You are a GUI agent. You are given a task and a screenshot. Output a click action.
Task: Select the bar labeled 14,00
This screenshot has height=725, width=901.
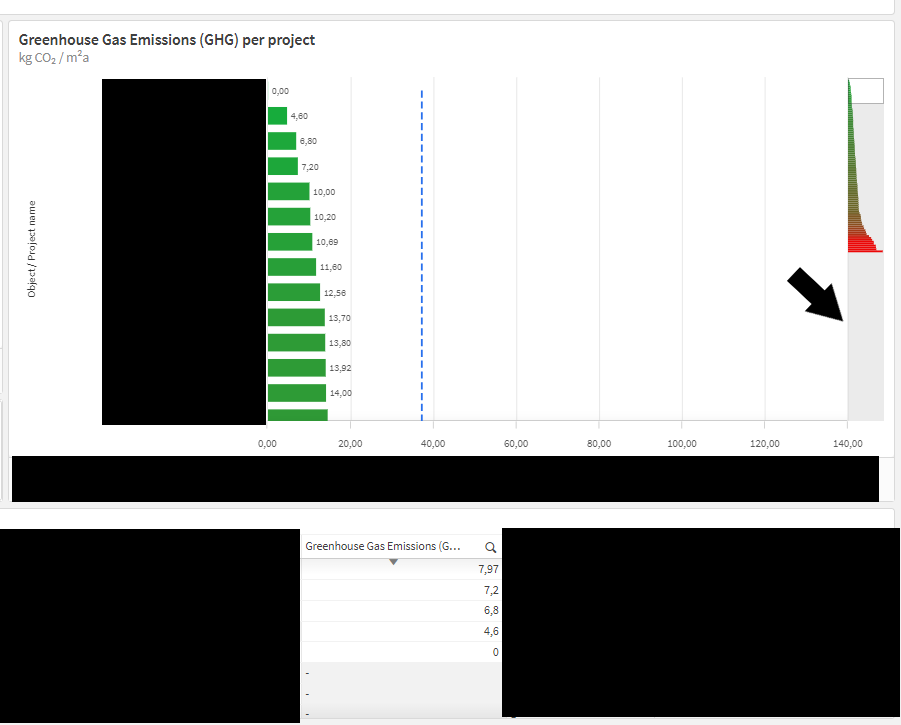click(297, 393)
